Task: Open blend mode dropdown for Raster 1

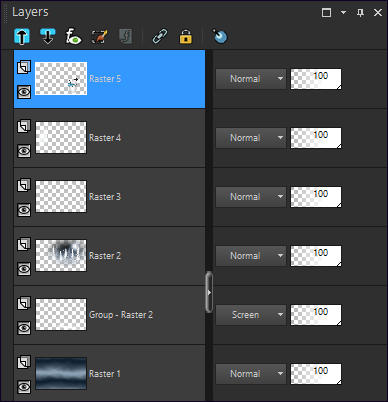Action: coord(251,374)
